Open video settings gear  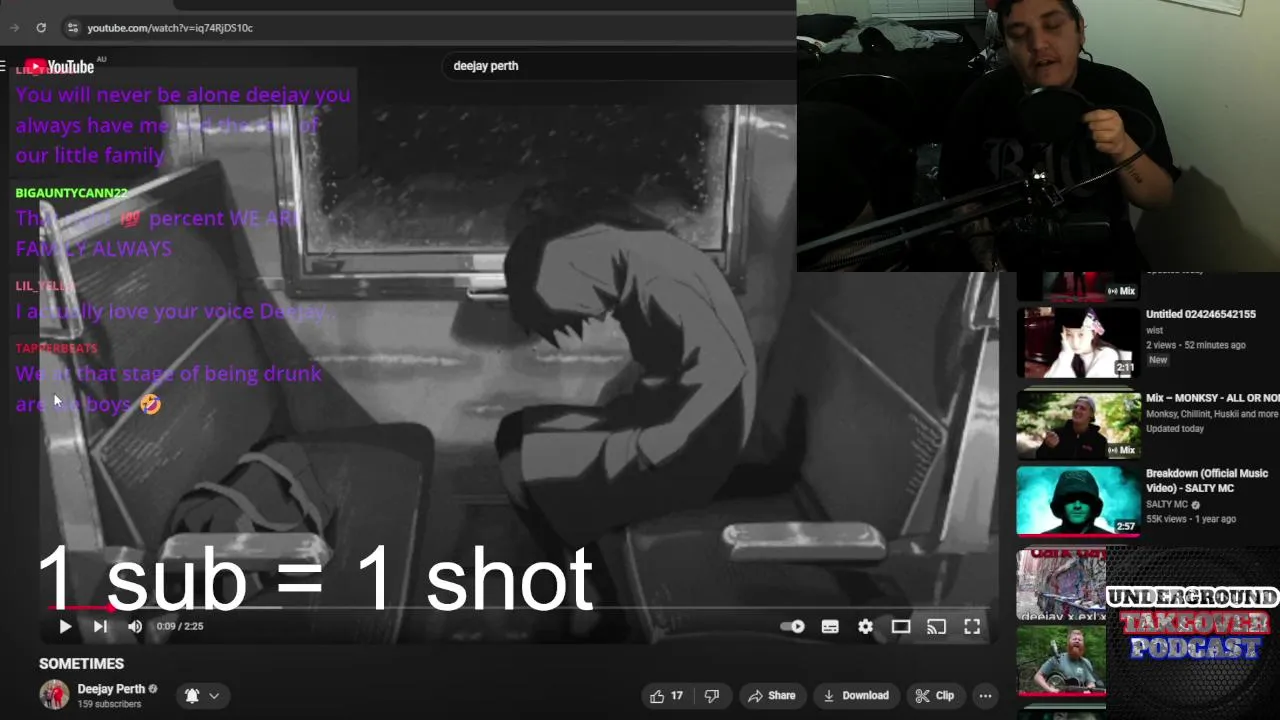[865, 626]
